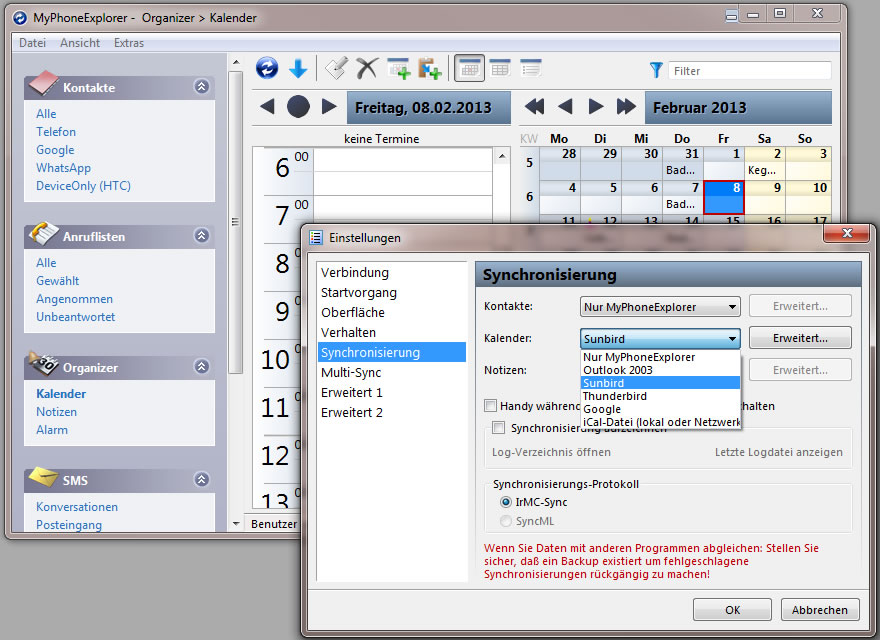
Task: Click the blue refresh sync icon
Action: 267,68
